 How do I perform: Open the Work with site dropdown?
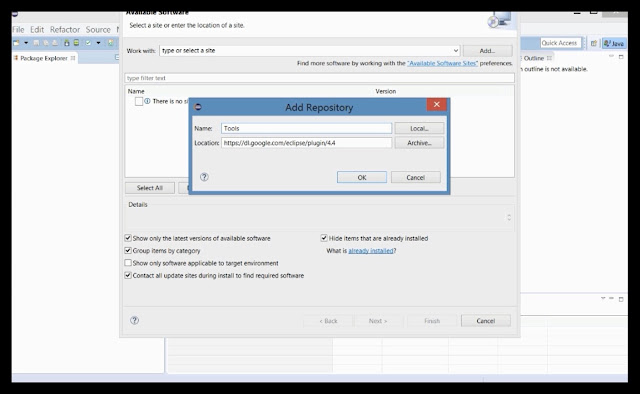(456, 51)
